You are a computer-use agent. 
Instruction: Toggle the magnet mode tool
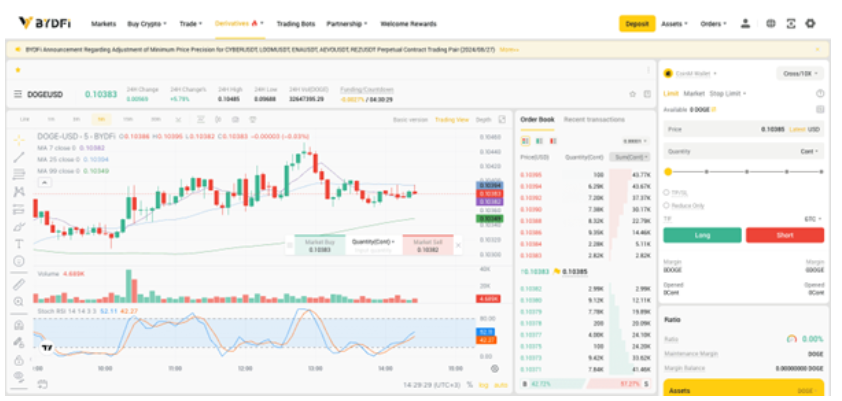(x=19, y=325)
